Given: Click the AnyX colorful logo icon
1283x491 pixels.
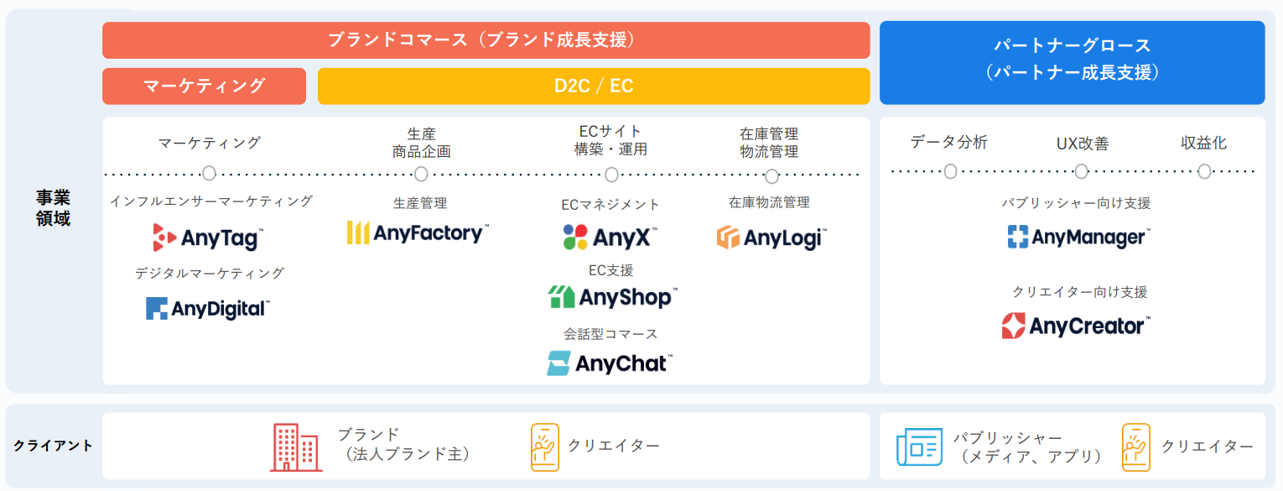Looking at the screenshot, I should (x=576, y=238).
